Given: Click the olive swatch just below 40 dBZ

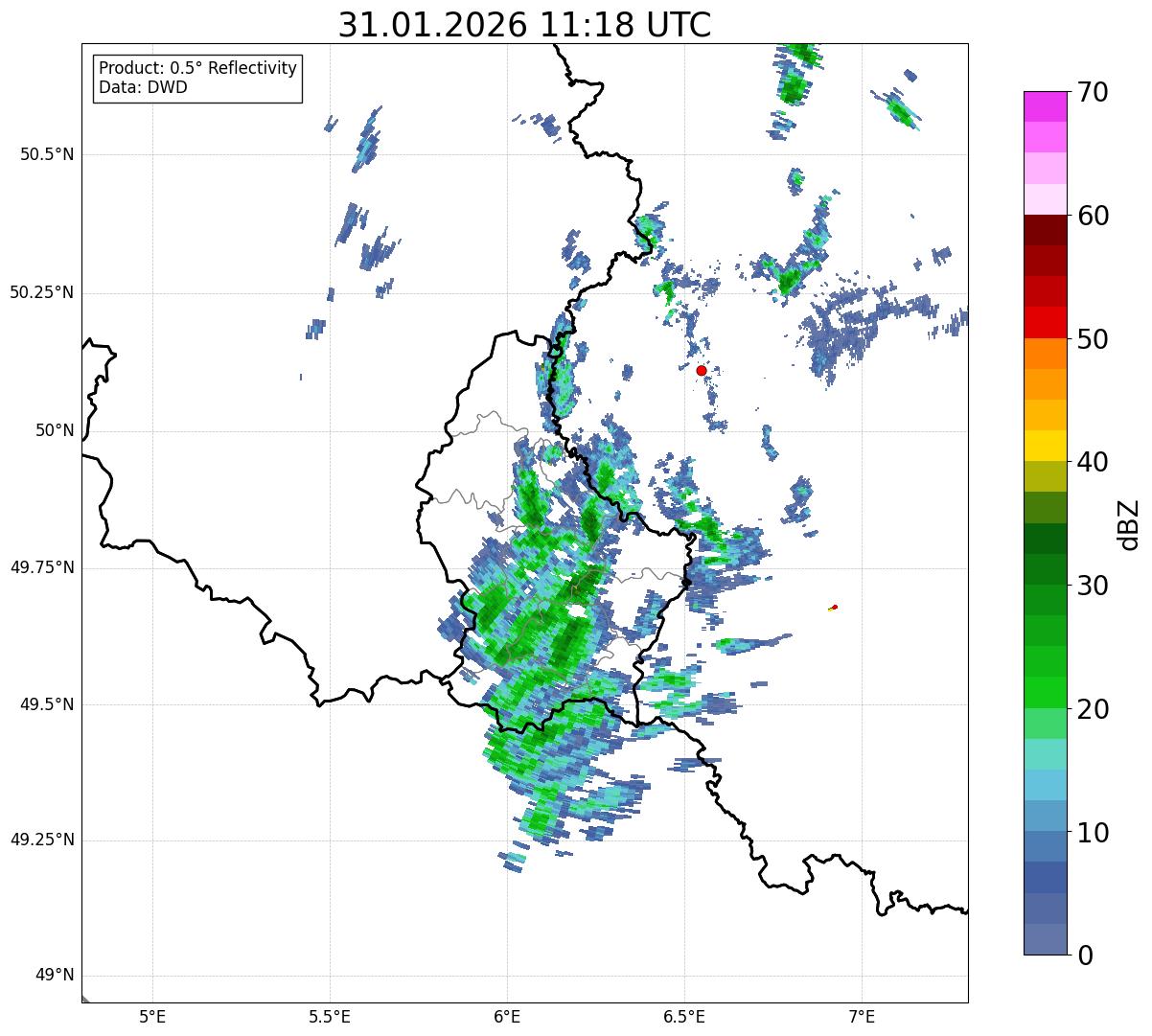Looking at the screenshot, I should point(1045,476).
